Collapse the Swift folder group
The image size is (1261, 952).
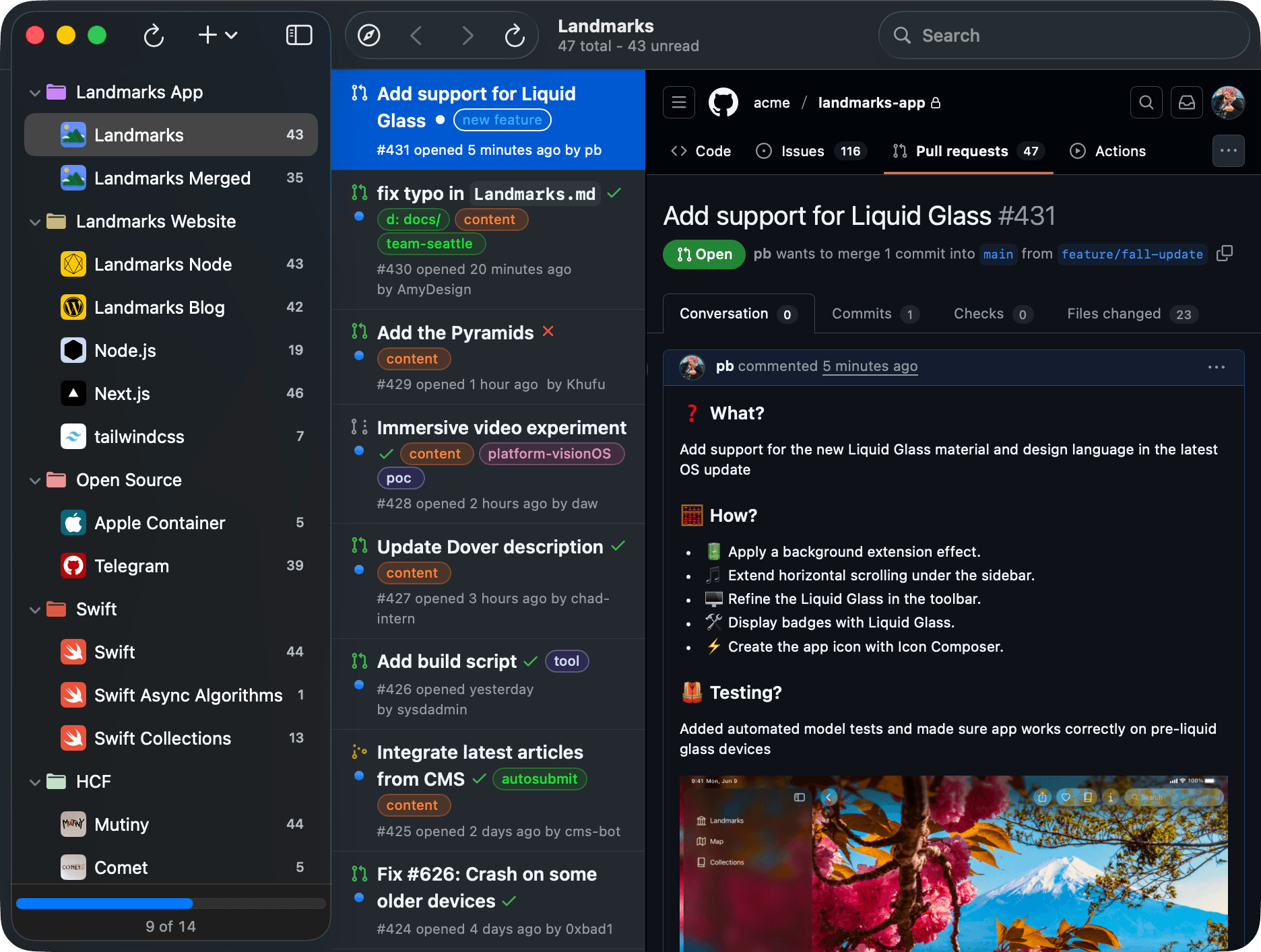click(35, 609)
